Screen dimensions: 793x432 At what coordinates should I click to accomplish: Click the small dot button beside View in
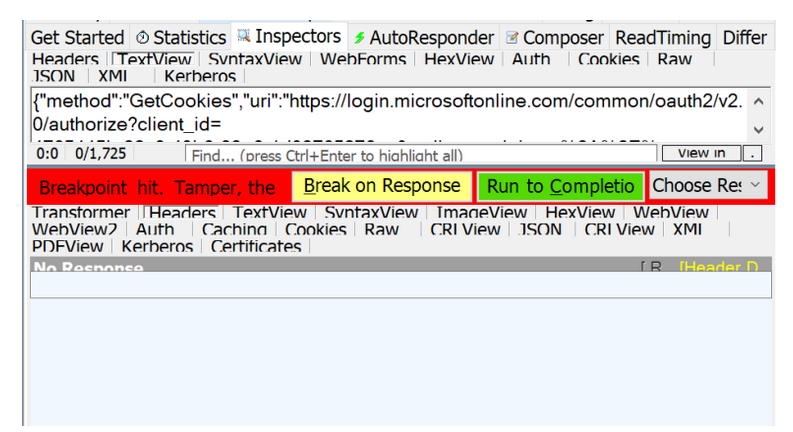tap(753, 153)
